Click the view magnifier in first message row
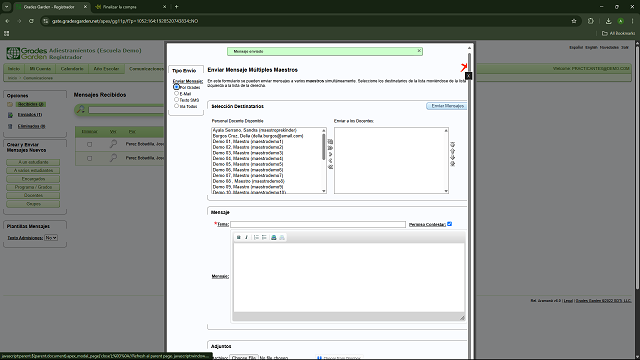This screenshot has width=640, height=360. 113,144
